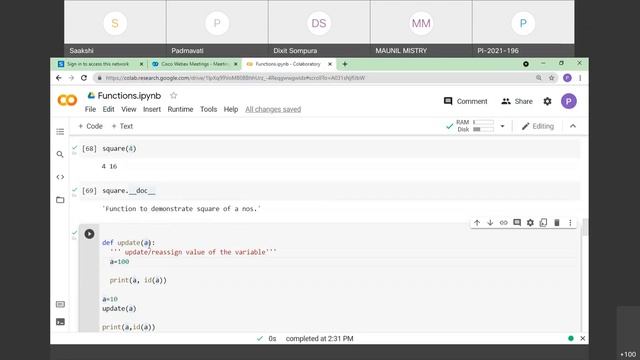640x360 pixels.
Task: Move cell up with the arrow icon
Action: pos(477,222)
